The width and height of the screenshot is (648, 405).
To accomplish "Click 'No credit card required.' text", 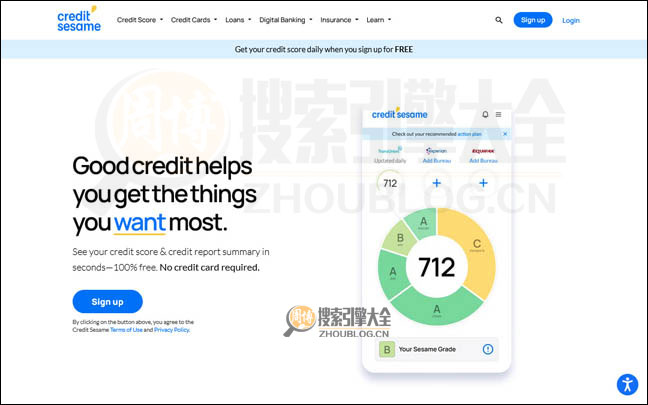I will click(210, 267).
